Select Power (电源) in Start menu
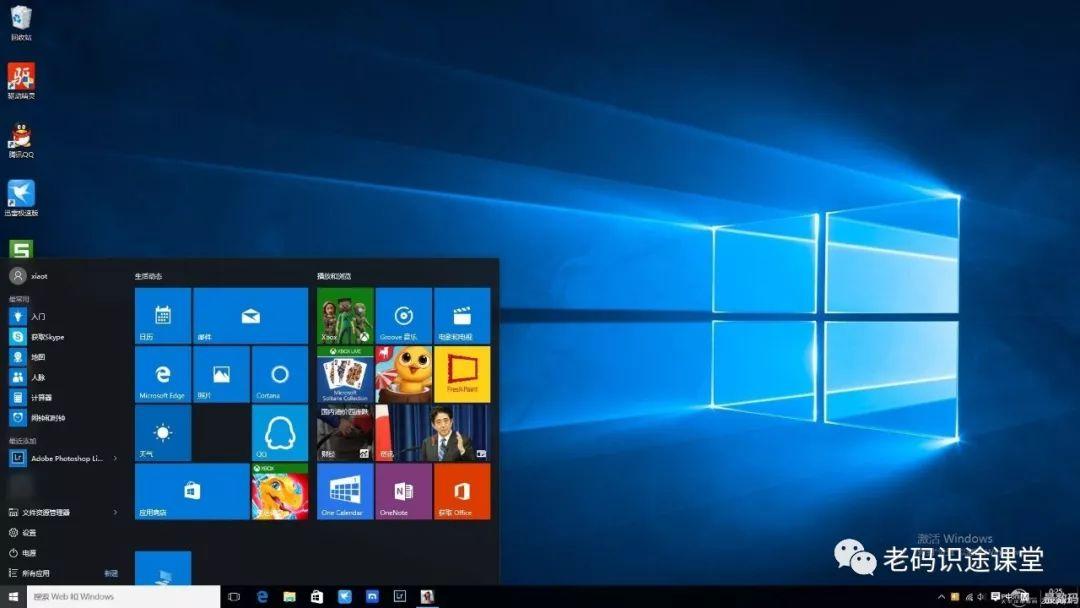The height and width of the screenshot is (608, 1080). [30, 553]
